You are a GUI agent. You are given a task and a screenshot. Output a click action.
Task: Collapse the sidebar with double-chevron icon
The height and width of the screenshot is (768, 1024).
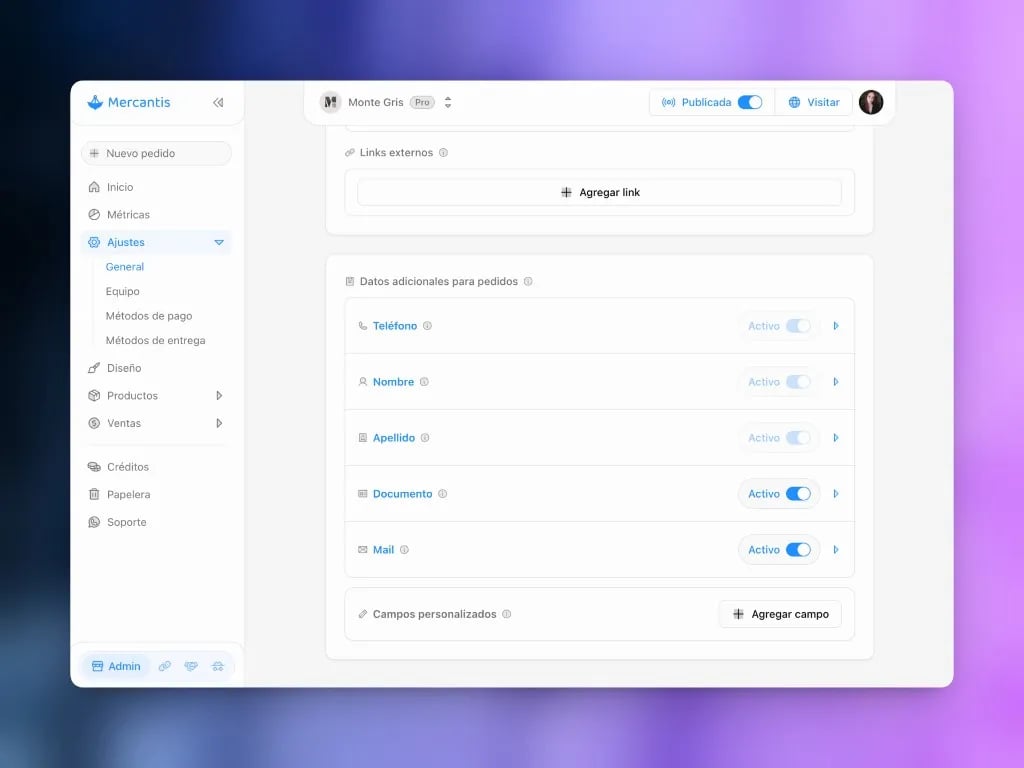click(218, 103)
